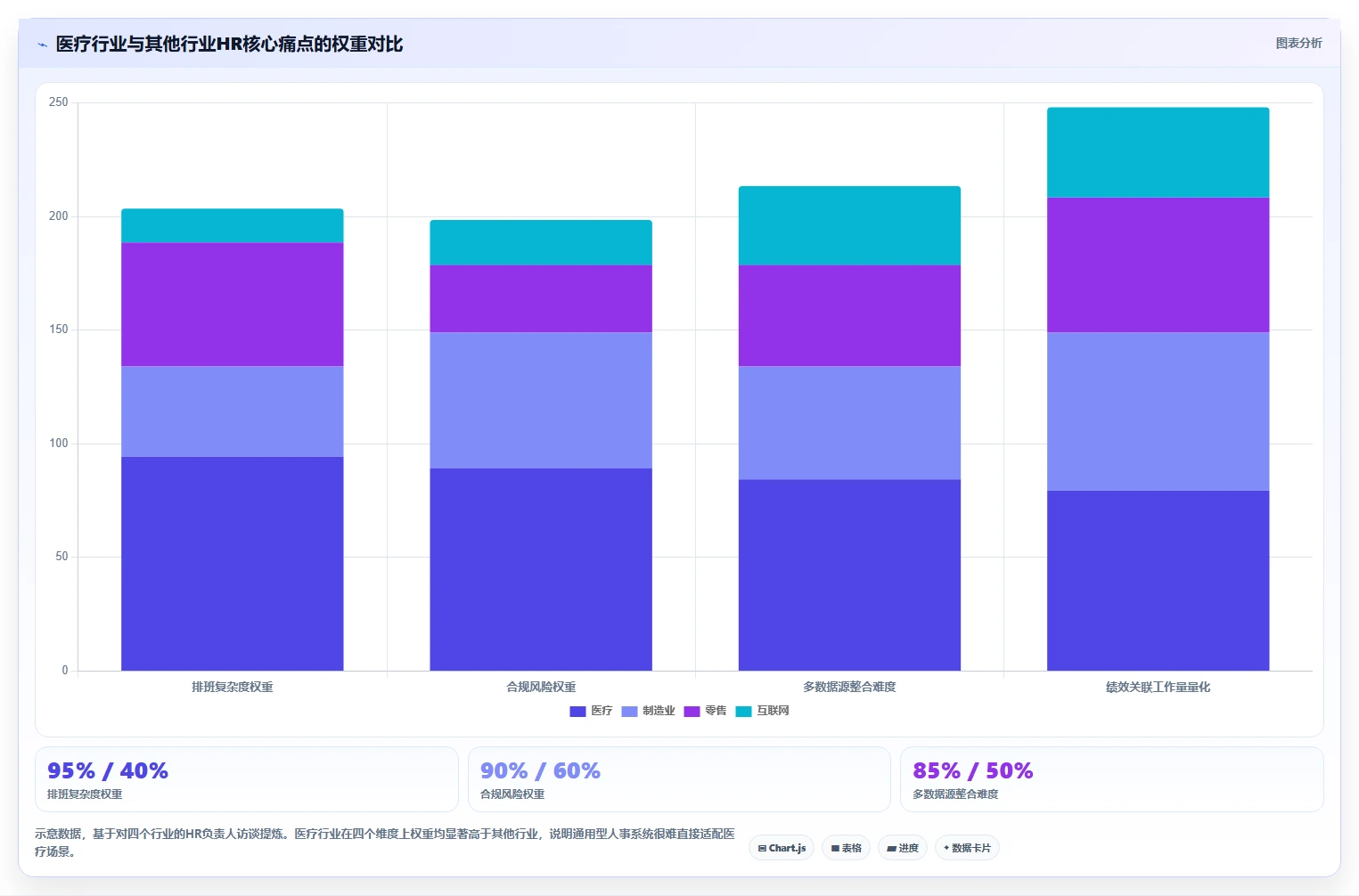Click the 医疗 segment of 排班复杂度权重 bar
Image resolution: width=1359 pixels, height=896 pixels.
pos(233,563)
